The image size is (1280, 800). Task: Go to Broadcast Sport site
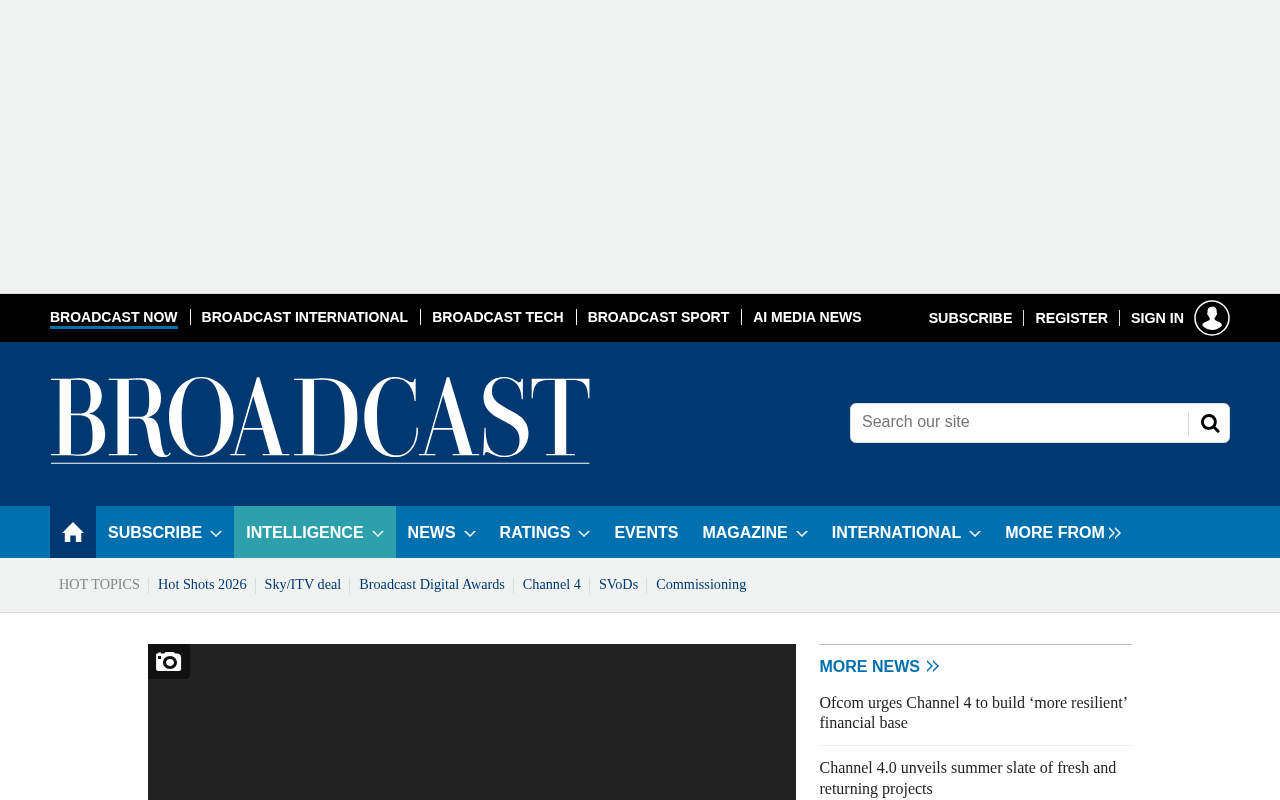point(658,317)
